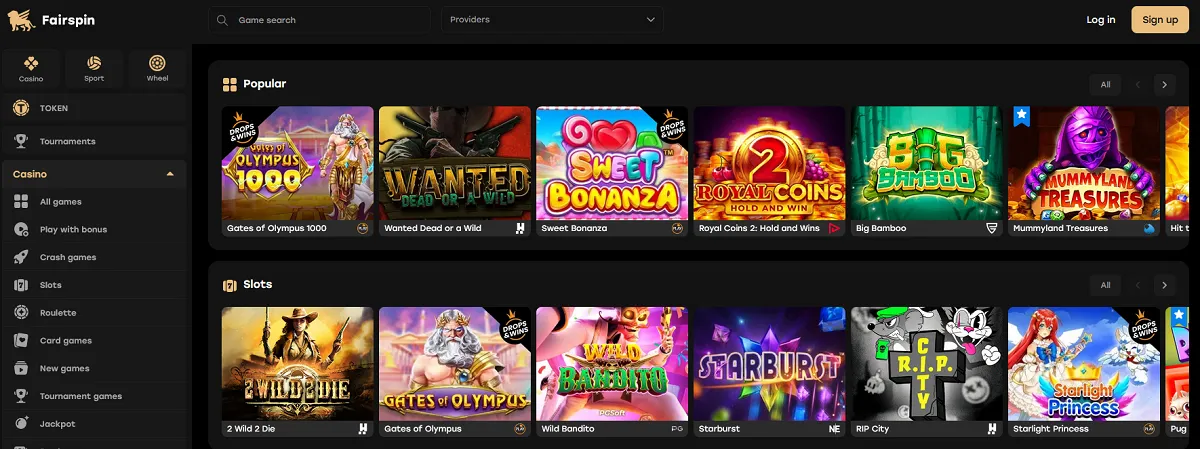The height and width of the screenshot is (449, 1200).
Task: Click the Card games icon
Action: click(x=20, y=341)
